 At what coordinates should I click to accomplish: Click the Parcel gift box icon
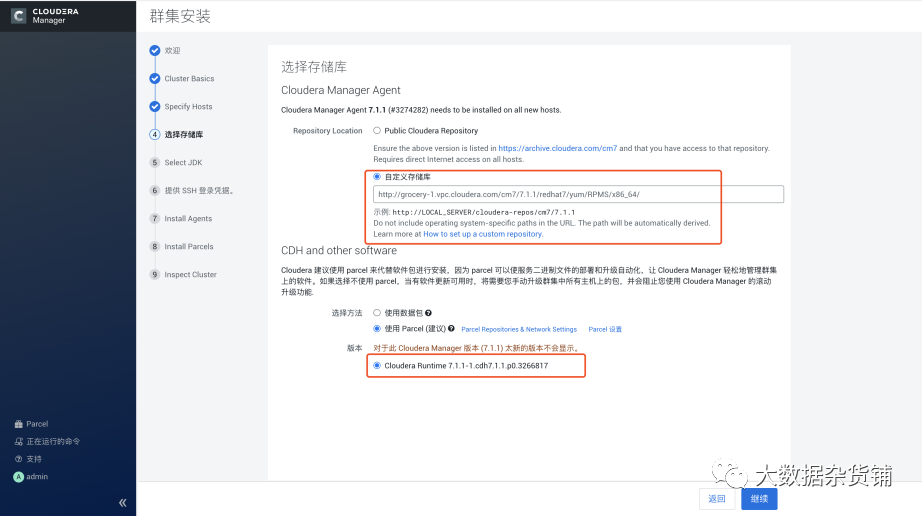[x=18, y=424]
